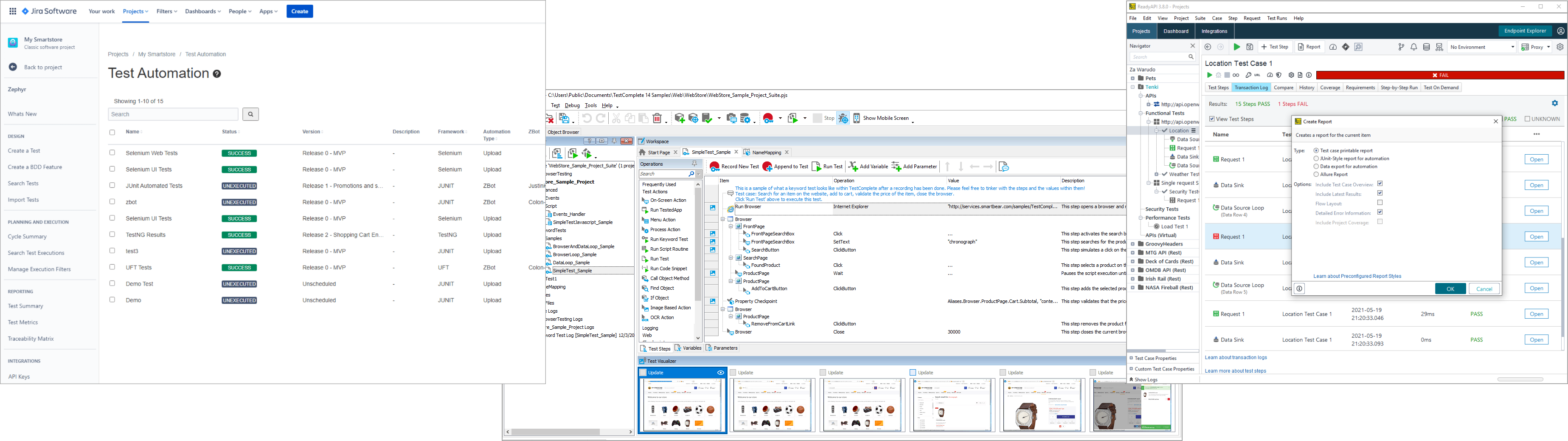Viewport: 1568px width, 441px height.
Task: Click Test Automation help question-mark icon
Action: coord(217,73)
